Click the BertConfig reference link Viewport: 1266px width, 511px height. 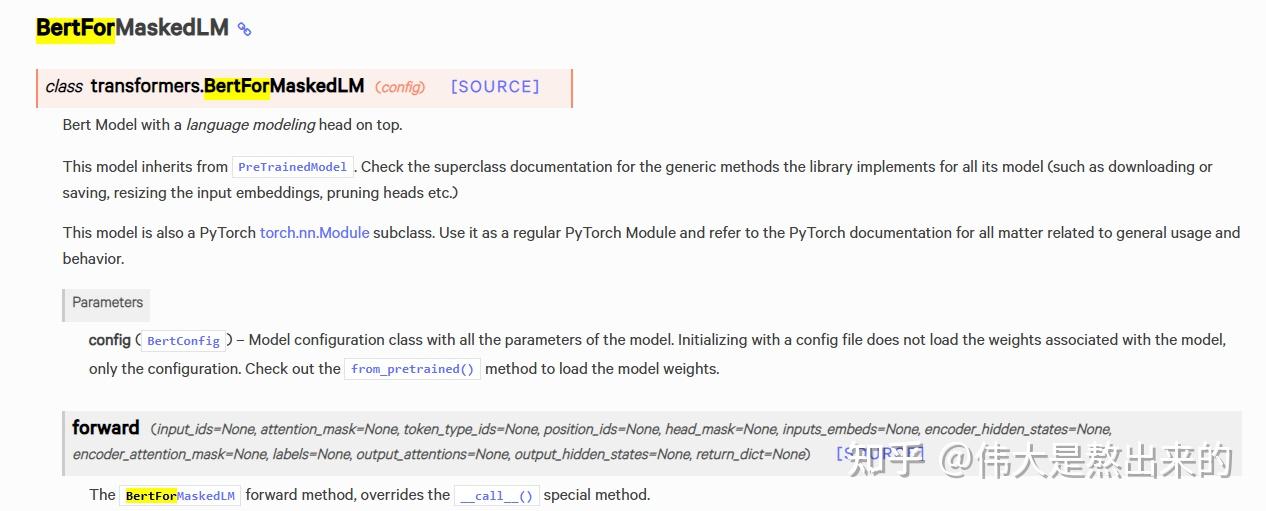click(x=183, y=341)
